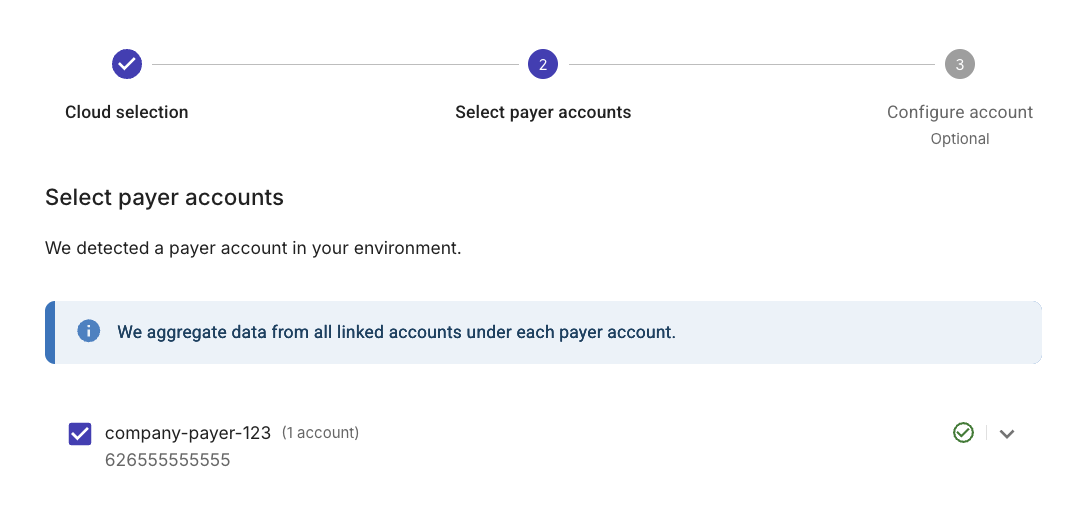This screenshot has width=1088, height=517.
Task: Click the 'Select payer accounts' page heading
Action: tap(164, 198)
